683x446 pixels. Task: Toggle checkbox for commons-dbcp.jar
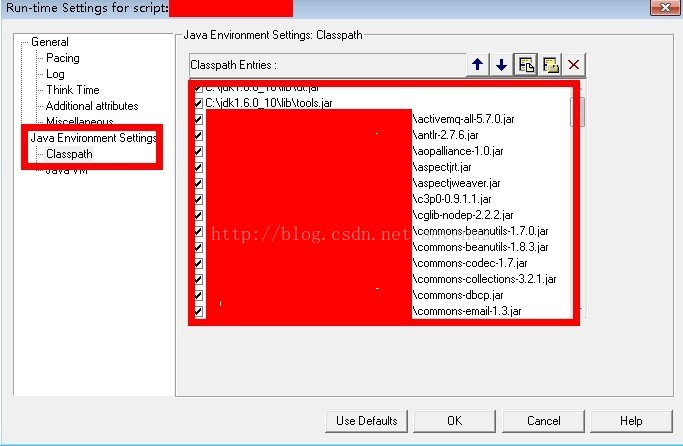pyautogui.click(x=199, y=295)
